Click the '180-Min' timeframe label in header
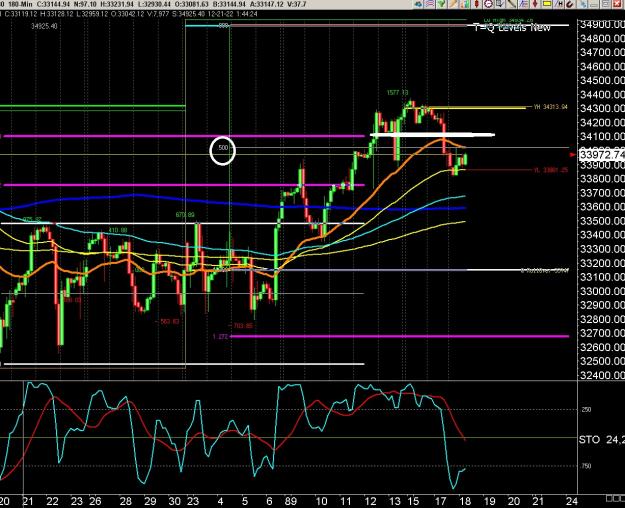Screen dimensions: 625x508 [21, 4]
